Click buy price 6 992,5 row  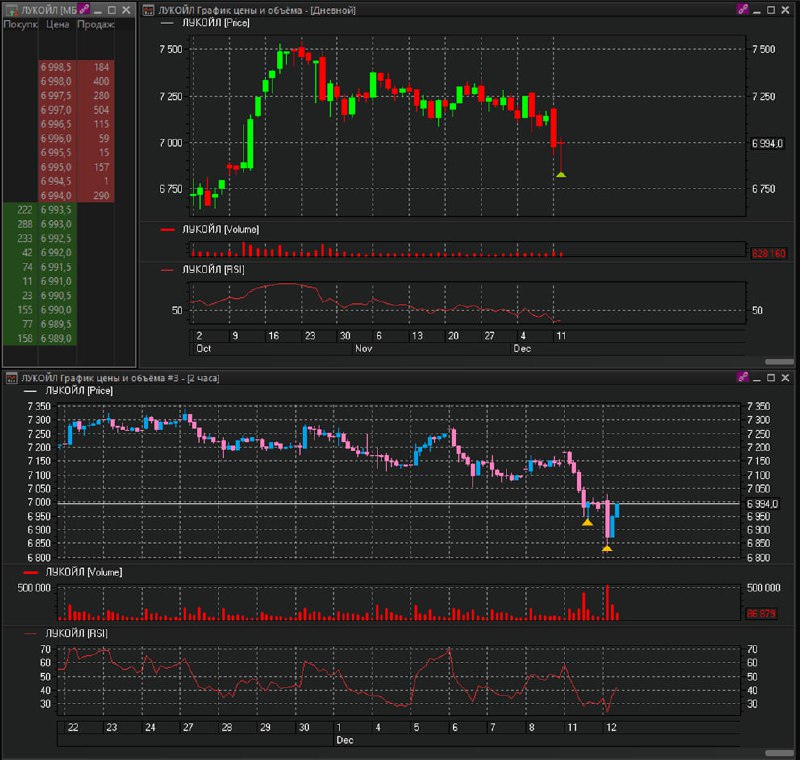pyautogui.click(x=56, y=239)
